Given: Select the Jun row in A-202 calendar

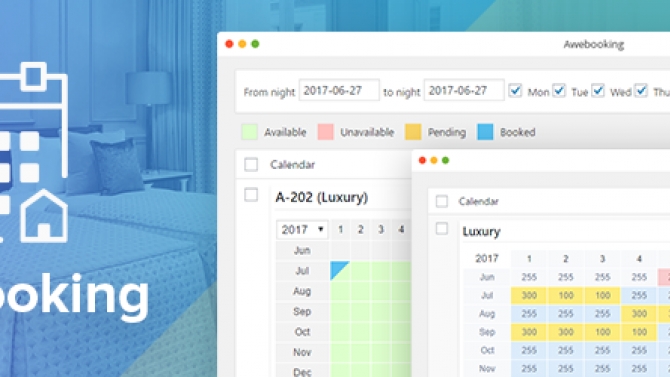Looking at the screenshot, I should pyautogui.click(x=302, y=250).
